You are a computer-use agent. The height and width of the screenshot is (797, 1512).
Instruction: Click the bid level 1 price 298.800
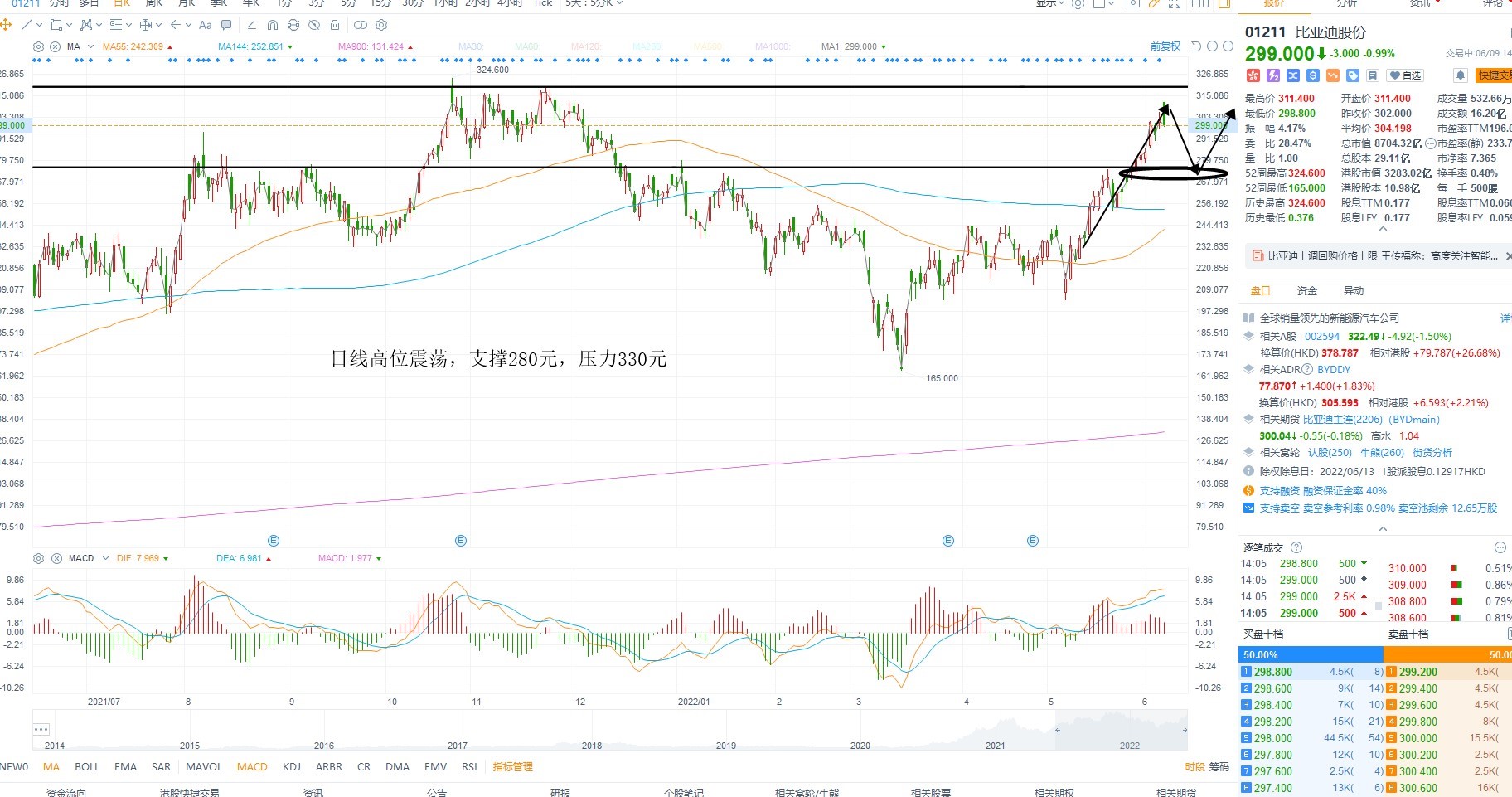[1273, 672]
